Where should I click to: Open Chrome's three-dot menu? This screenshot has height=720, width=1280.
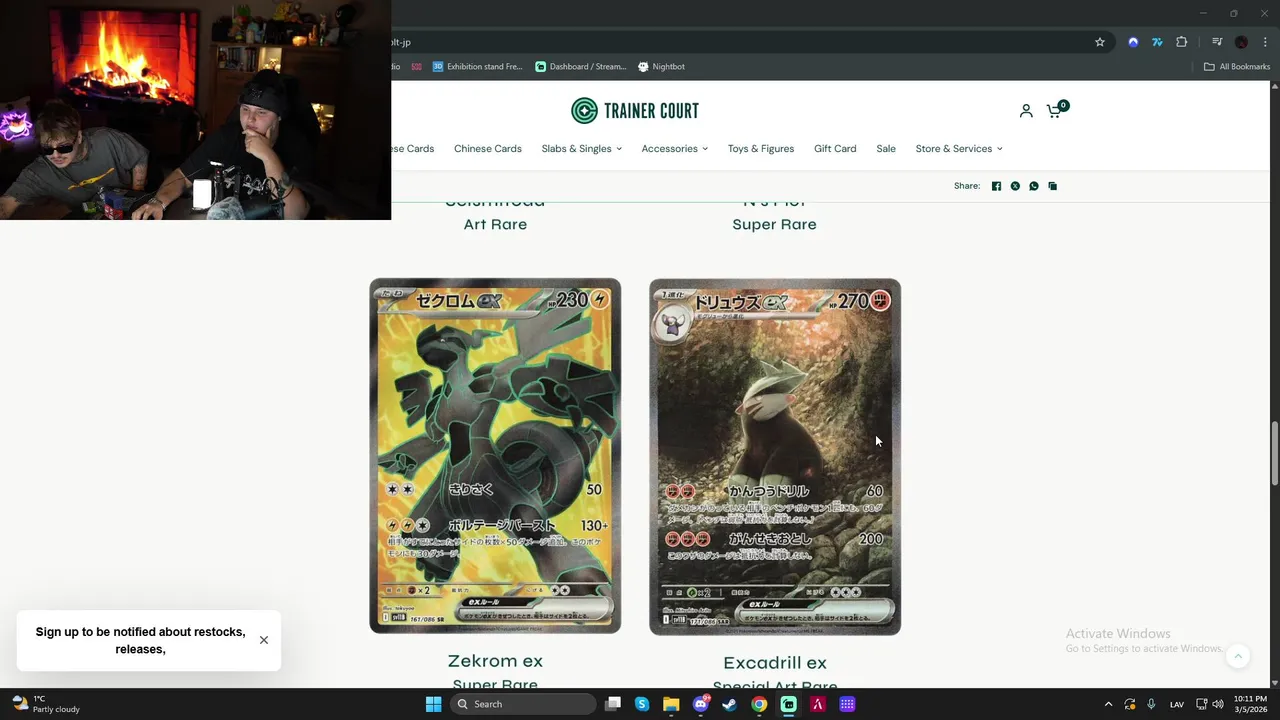[1265, 42]
